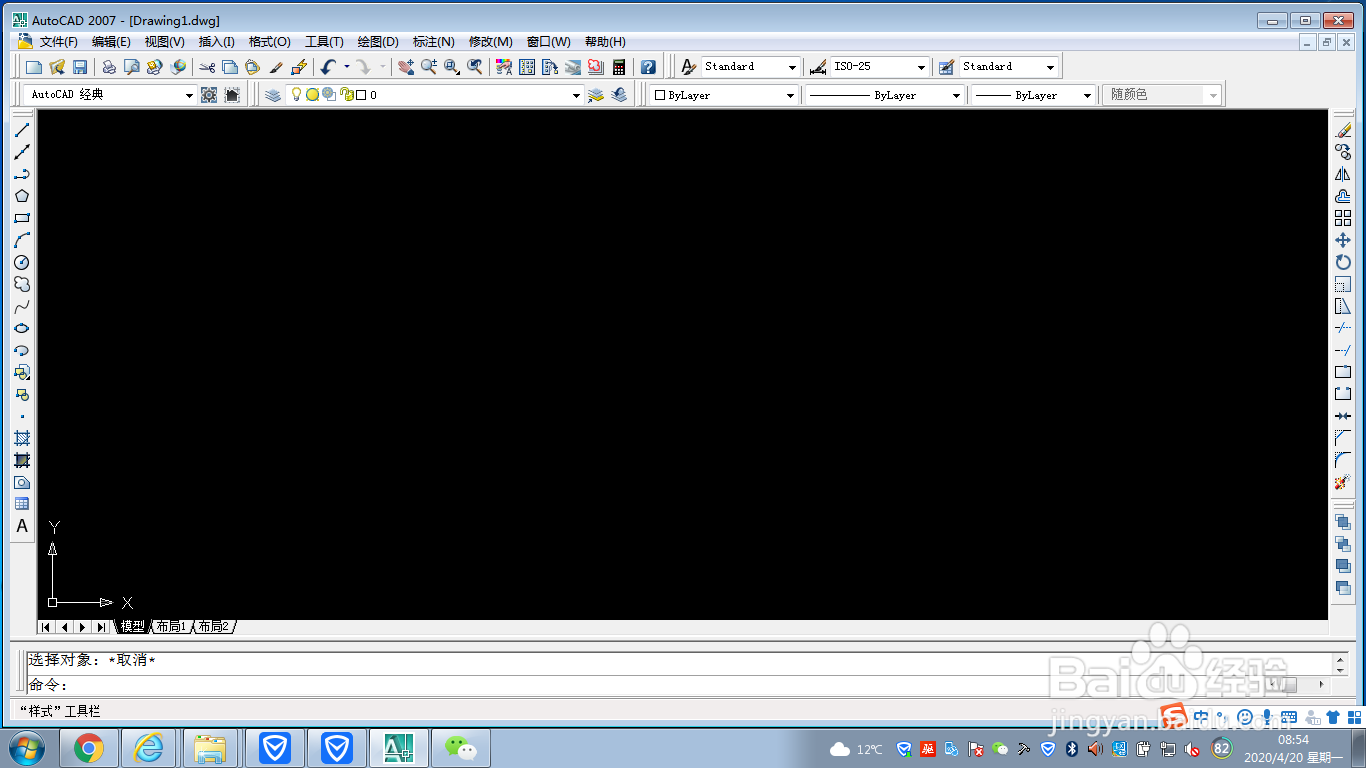Expand the layer list dropdown
The height and width of the screenshot is (768, 1366).
point(576,95)
